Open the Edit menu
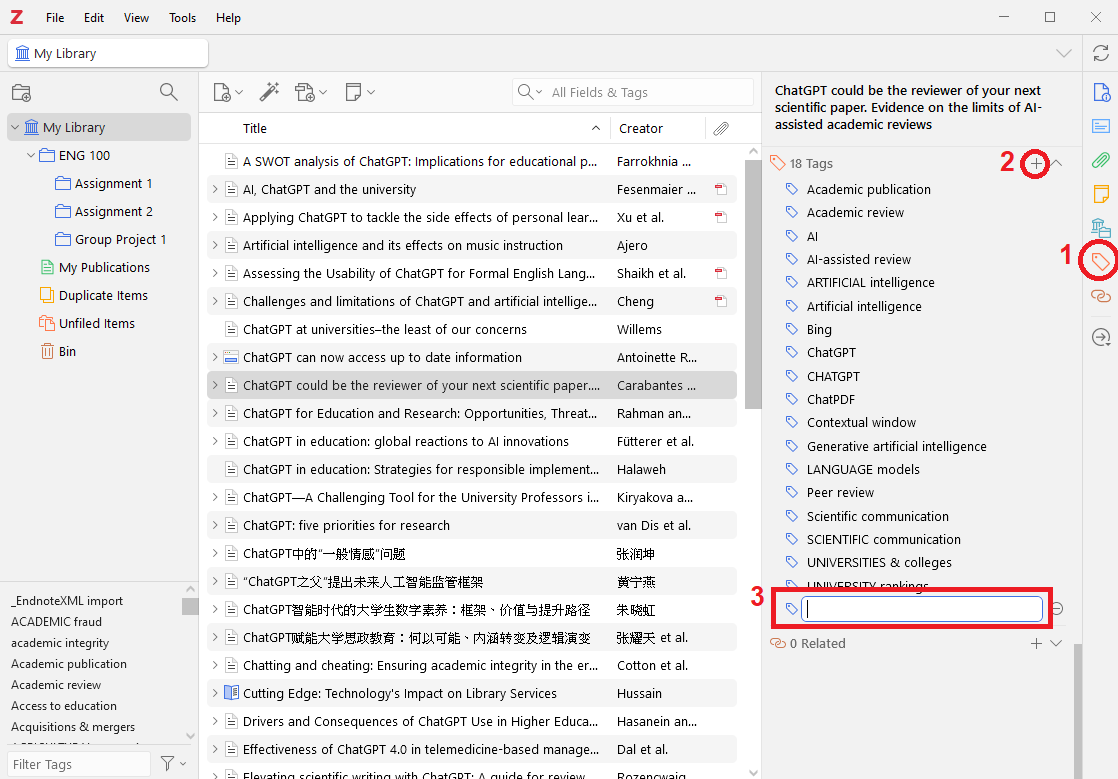Viewport: 1118px width, 779px height. coord(94,18)
